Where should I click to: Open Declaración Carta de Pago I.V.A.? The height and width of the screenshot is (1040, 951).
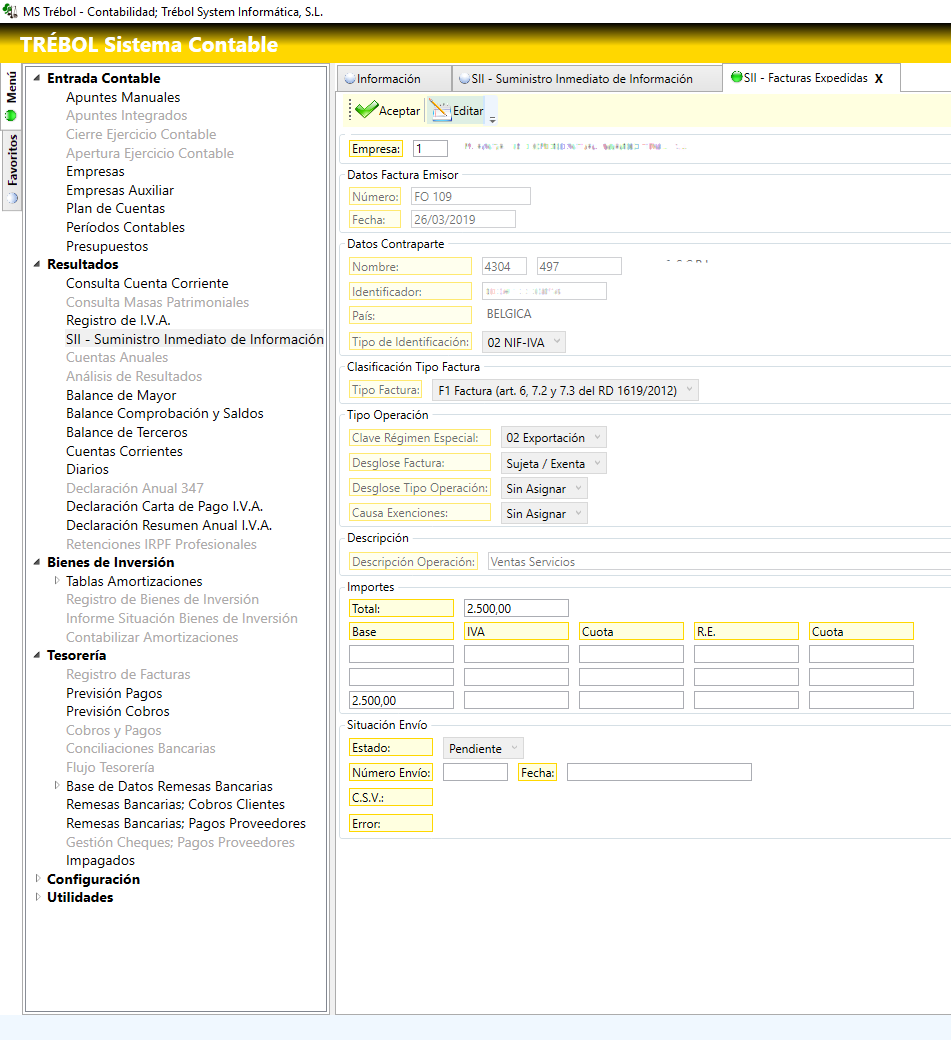coord(164,507)
